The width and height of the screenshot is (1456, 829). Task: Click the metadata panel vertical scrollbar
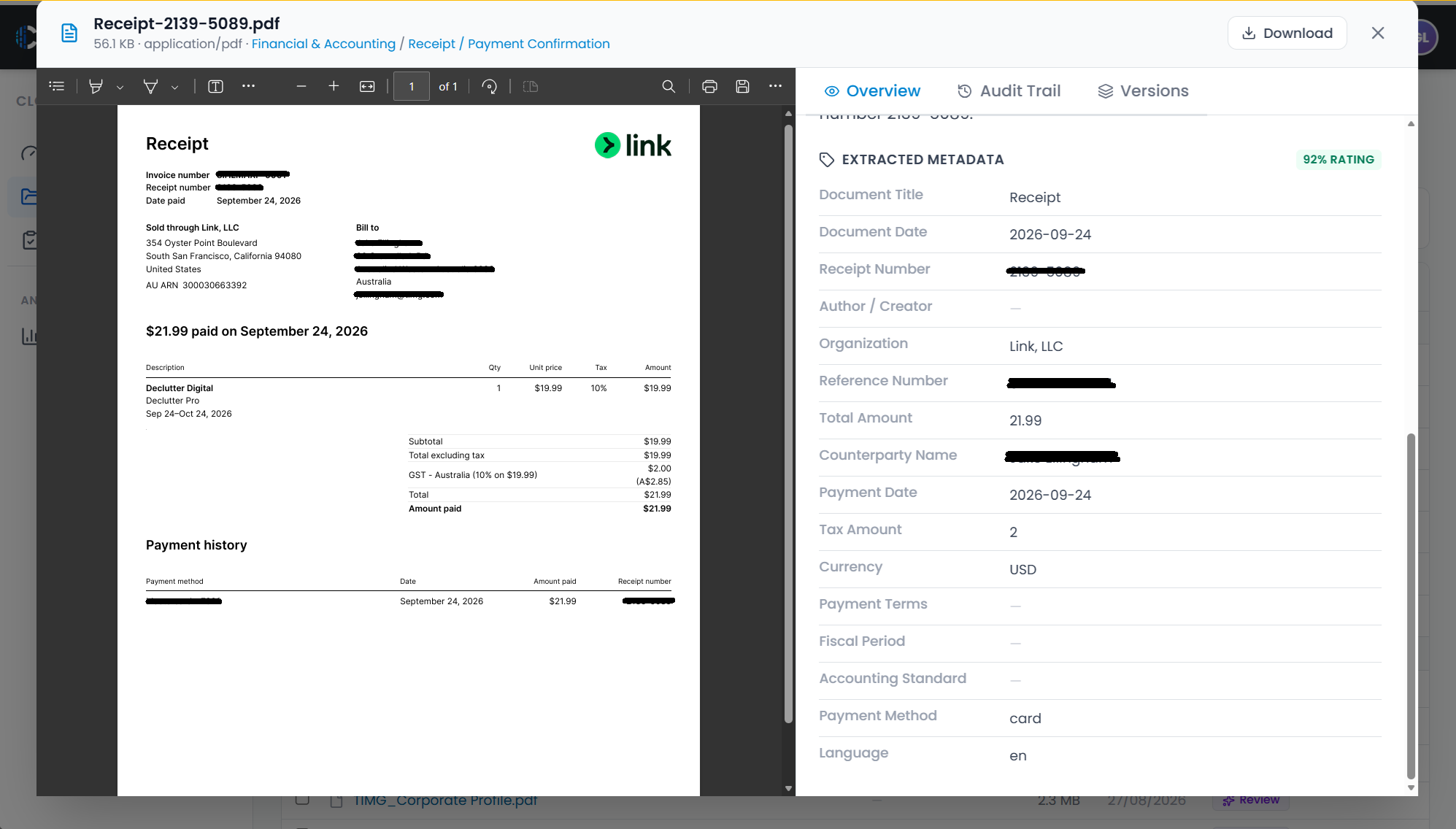[x=1411, y=606]
